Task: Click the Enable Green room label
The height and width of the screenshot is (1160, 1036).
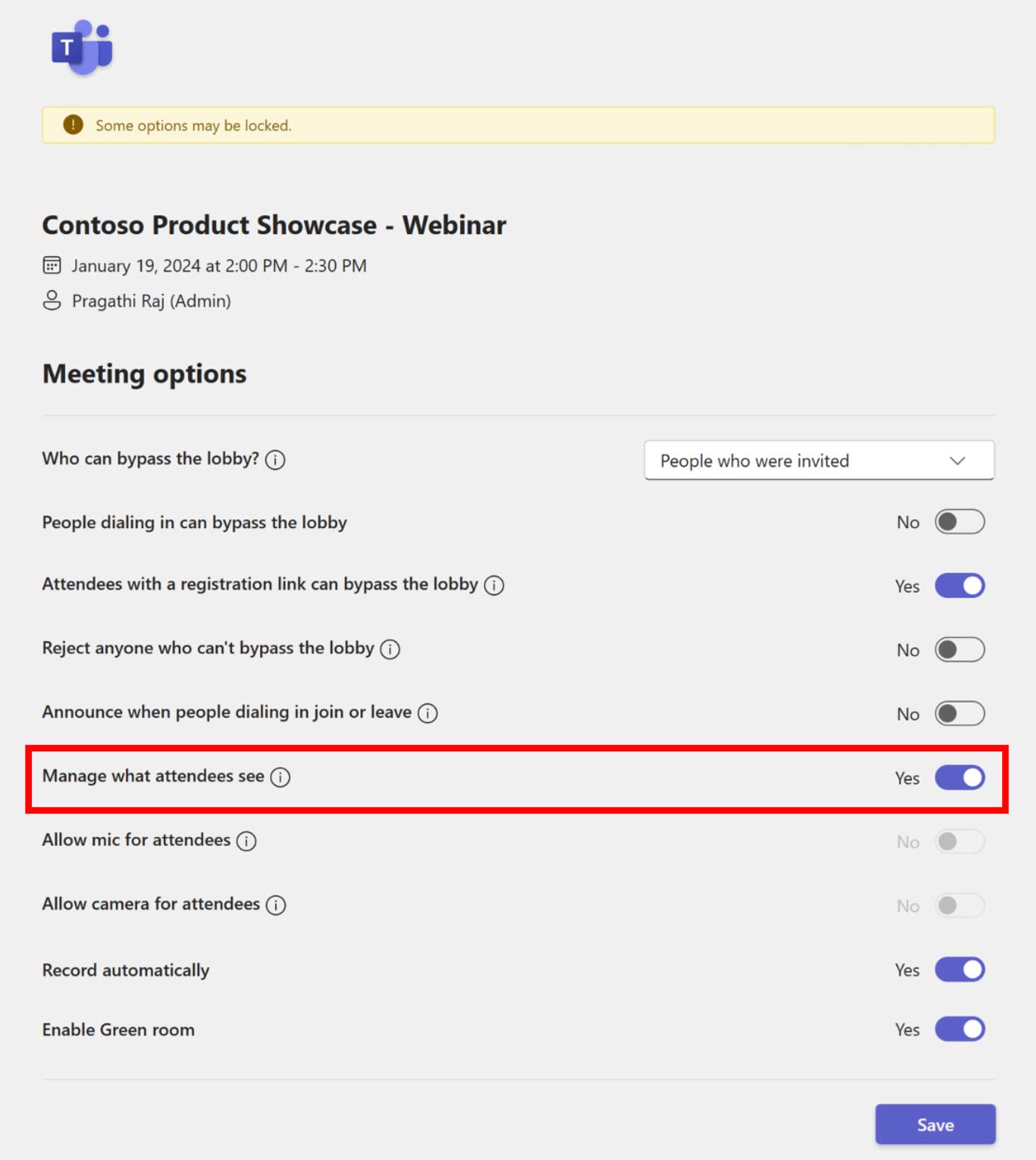Action: pos(118,1030)
